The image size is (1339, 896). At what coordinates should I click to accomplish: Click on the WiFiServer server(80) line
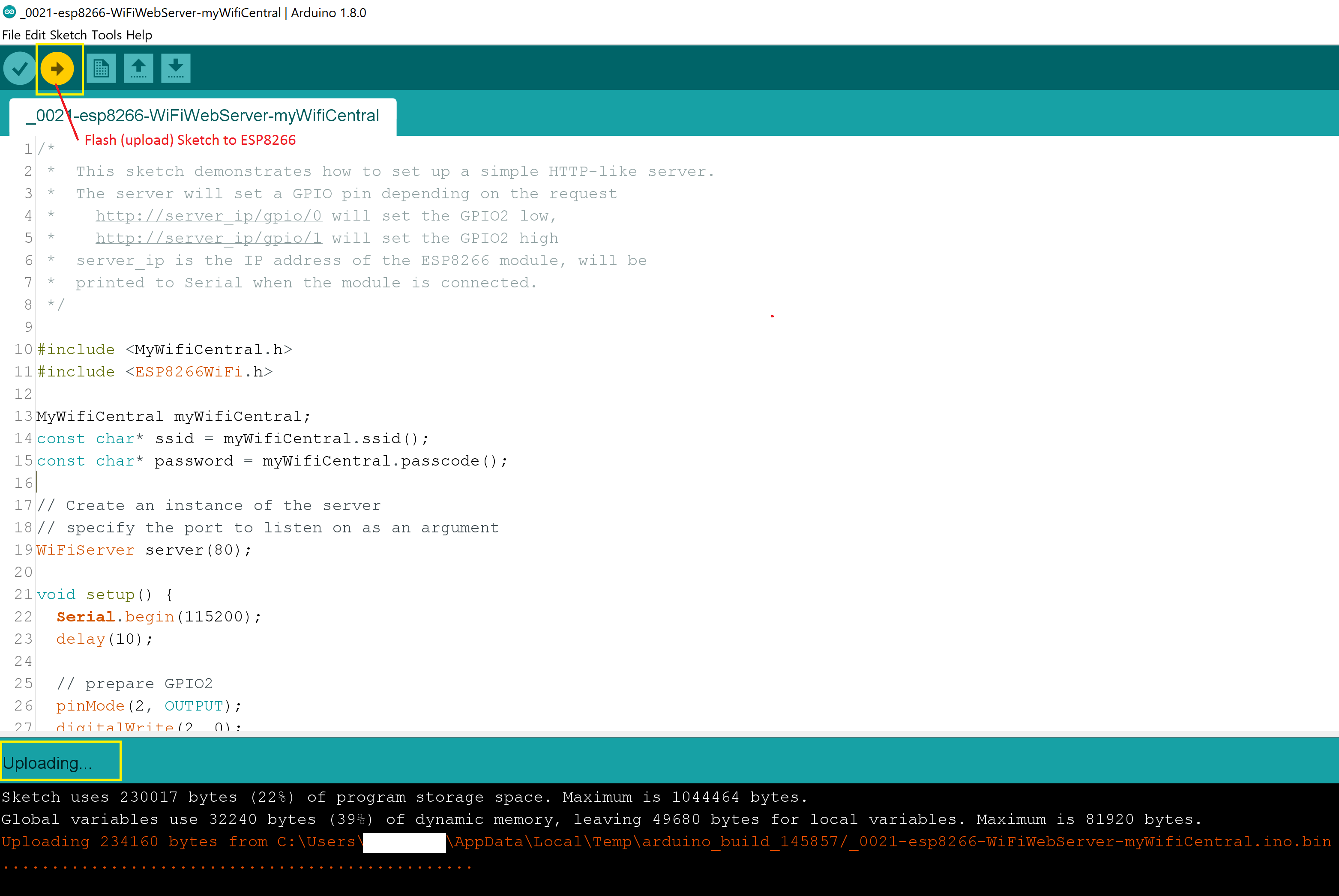(144, 550)
